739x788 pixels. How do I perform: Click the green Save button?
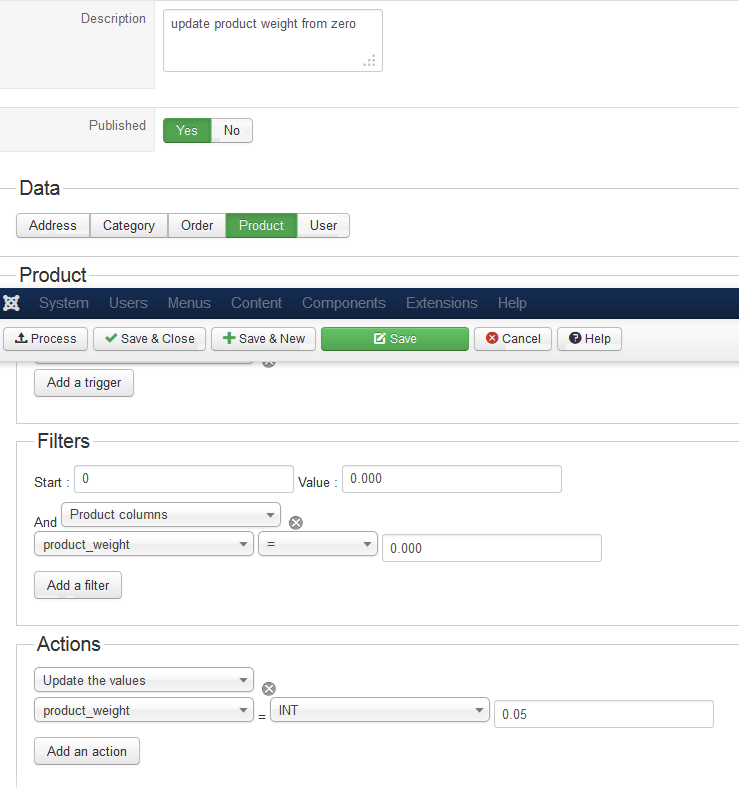point(394,339)
